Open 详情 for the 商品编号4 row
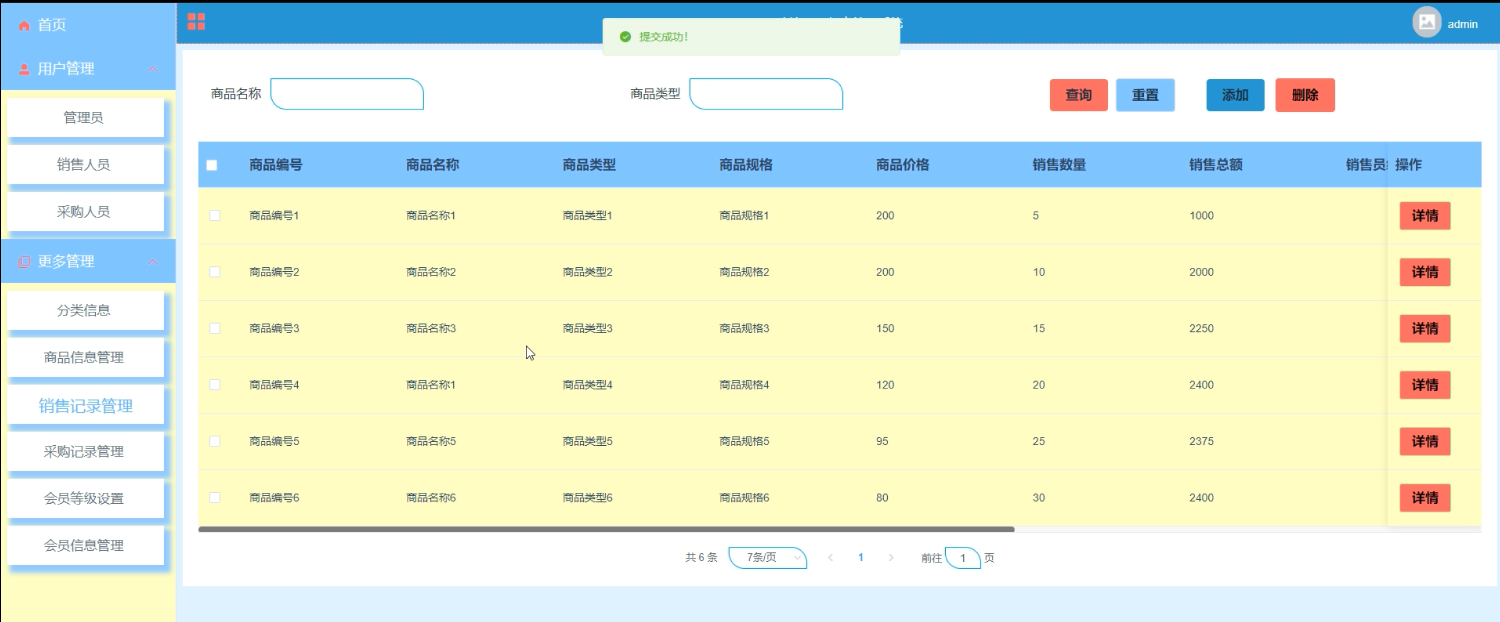The image size is (1500, 622). (x=1425, y=385)
